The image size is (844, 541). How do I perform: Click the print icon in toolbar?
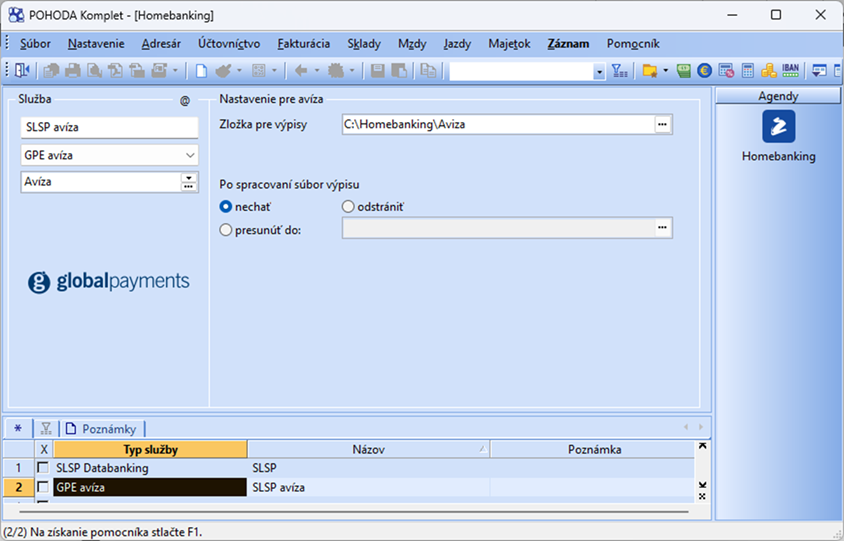(x=73, y=71)
